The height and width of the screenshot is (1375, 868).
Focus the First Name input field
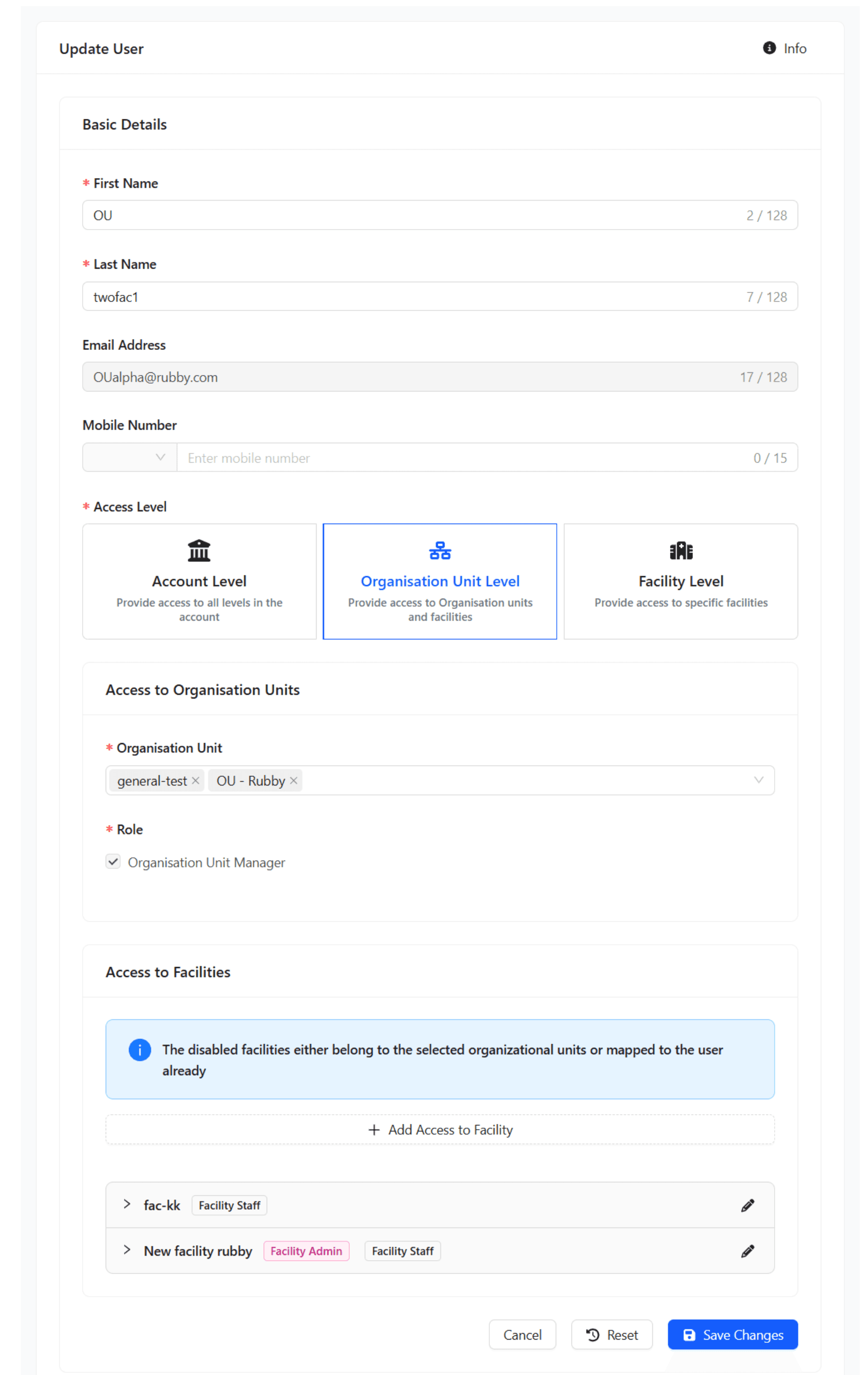411,215
